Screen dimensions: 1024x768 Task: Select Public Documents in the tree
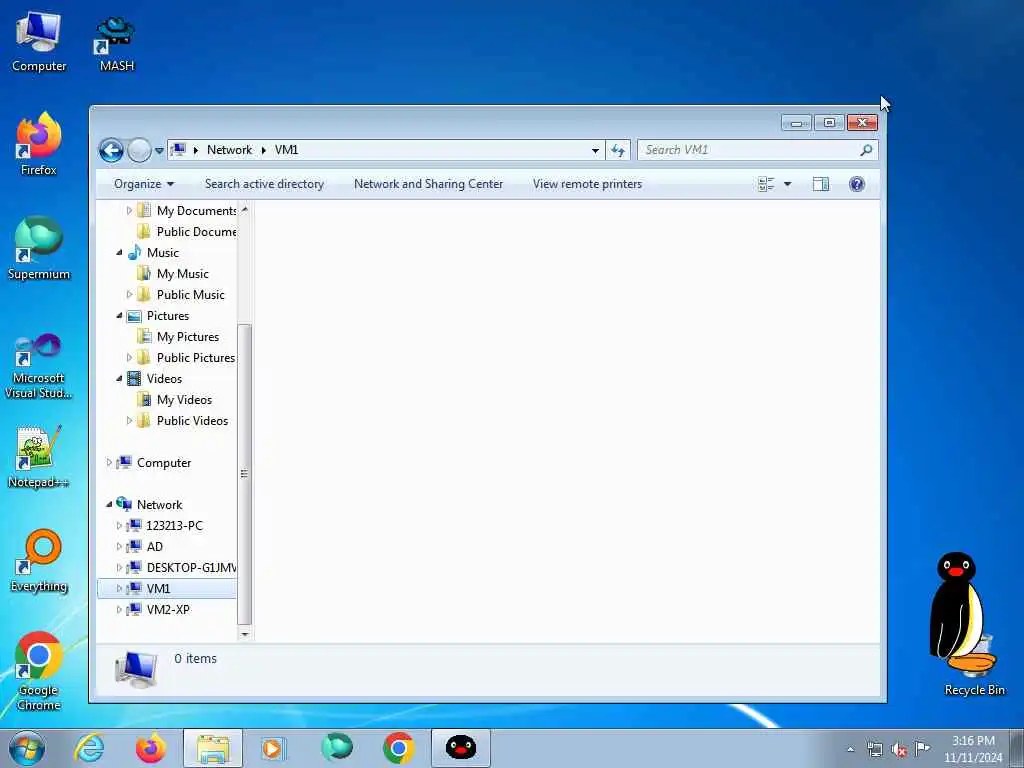196,232
